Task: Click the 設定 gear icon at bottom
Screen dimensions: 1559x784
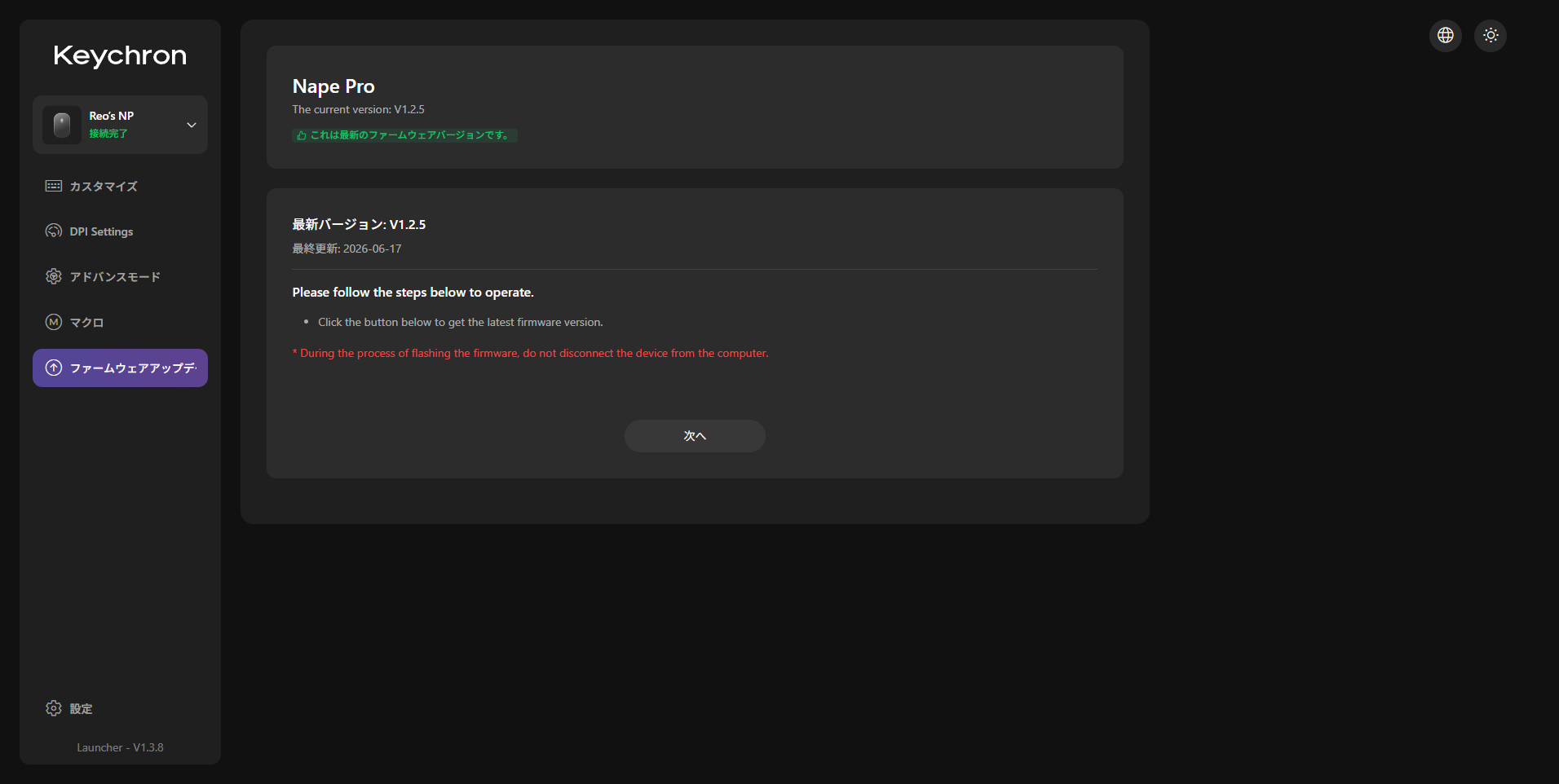Action: click(54, 708)
